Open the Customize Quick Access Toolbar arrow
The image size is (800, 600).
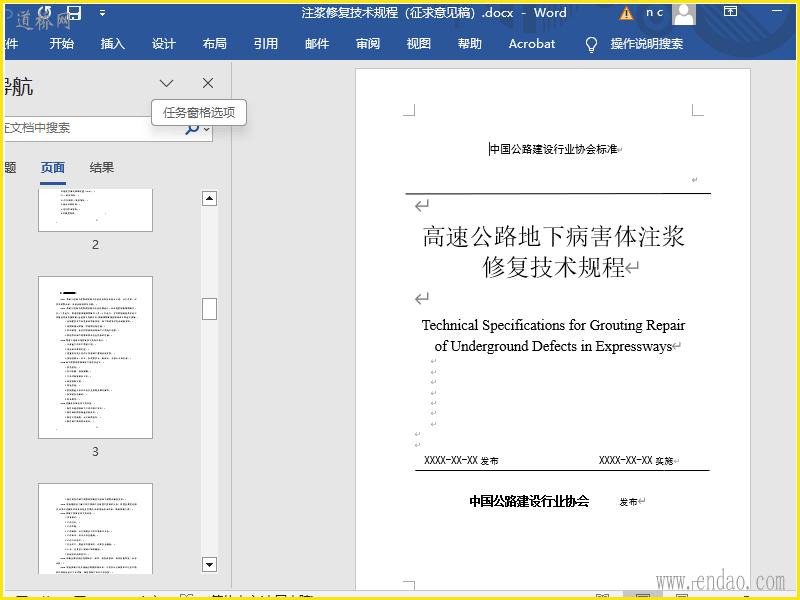coord(103,13)
